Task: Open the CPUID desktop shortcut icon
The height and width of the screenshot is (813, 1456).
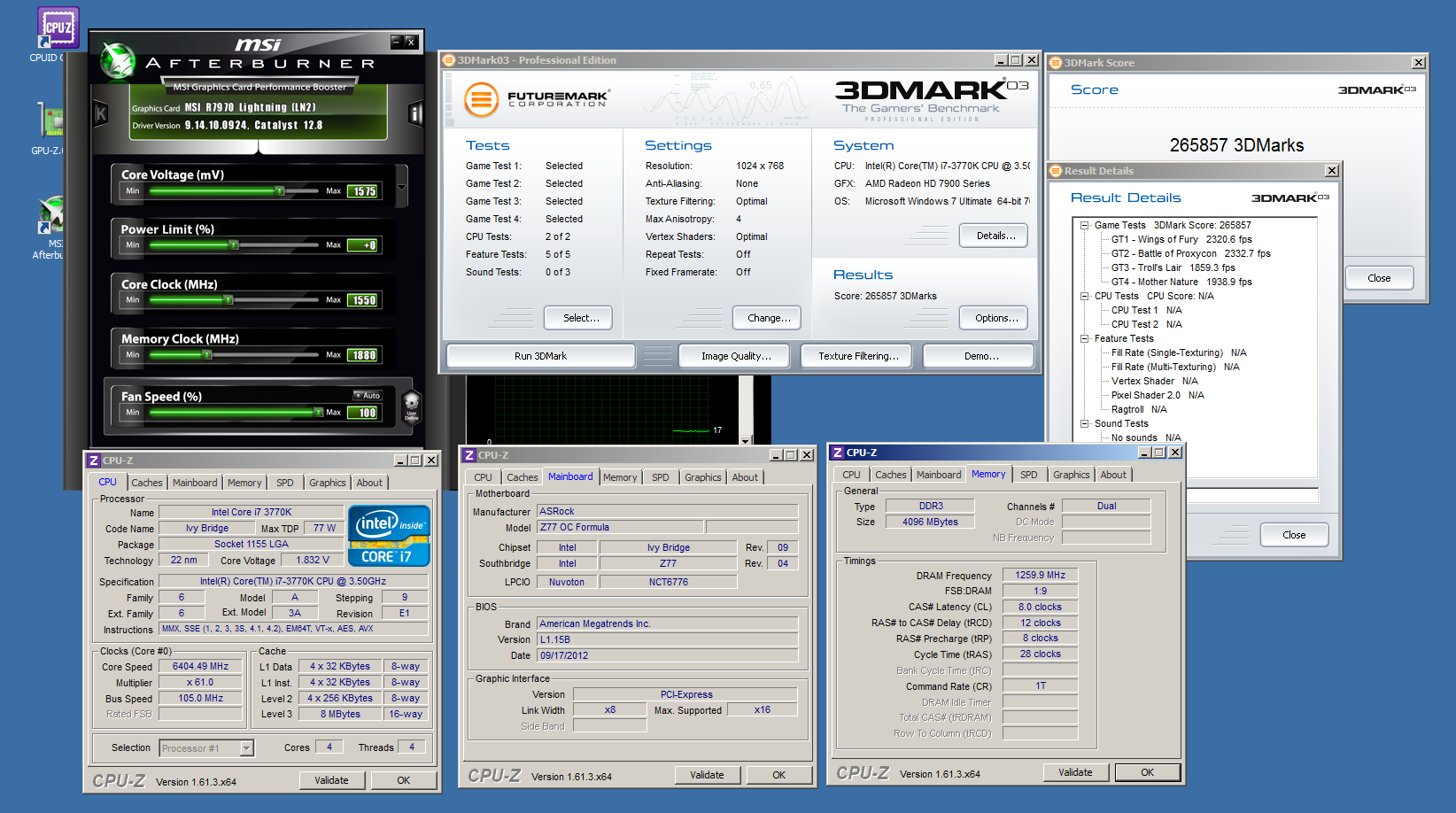Action: pos(58,27)
